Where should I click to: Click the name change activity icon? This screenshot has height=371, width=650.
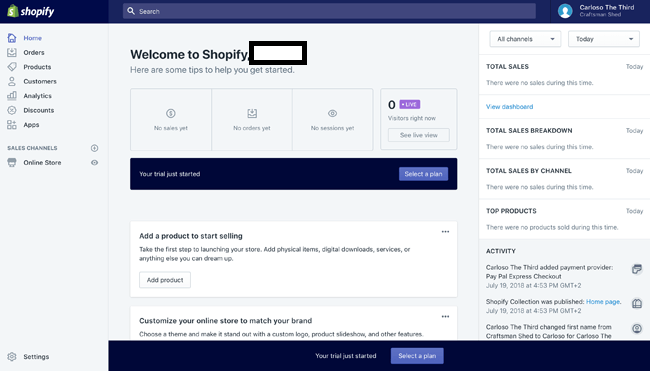pos(637,329)
